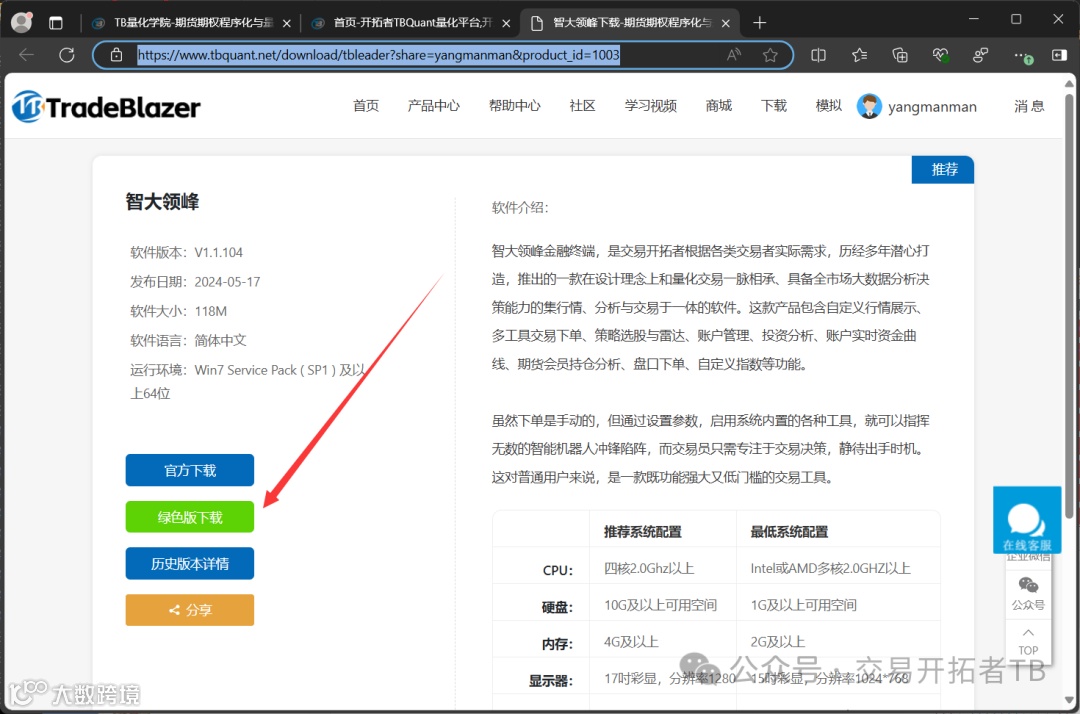Click the orange 分享 share button
Image resolution: width=1080 pixels, height=714 pixels.
coord(189,610)
